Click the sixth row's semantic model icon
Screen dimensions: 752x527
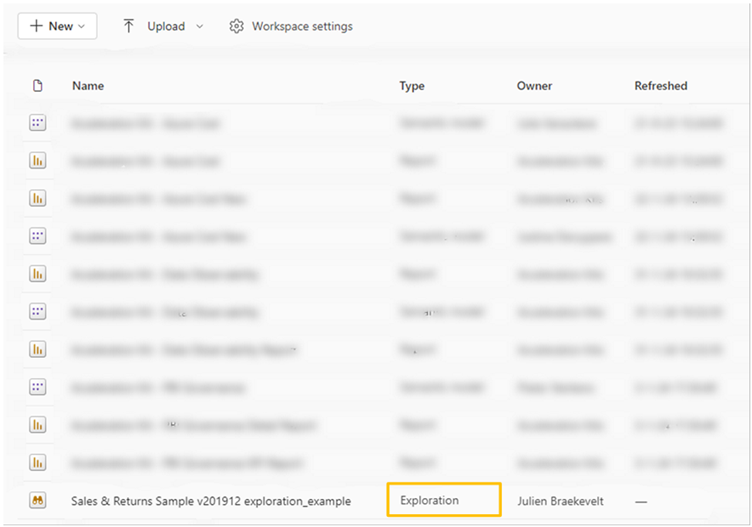(x=38, y=312)
